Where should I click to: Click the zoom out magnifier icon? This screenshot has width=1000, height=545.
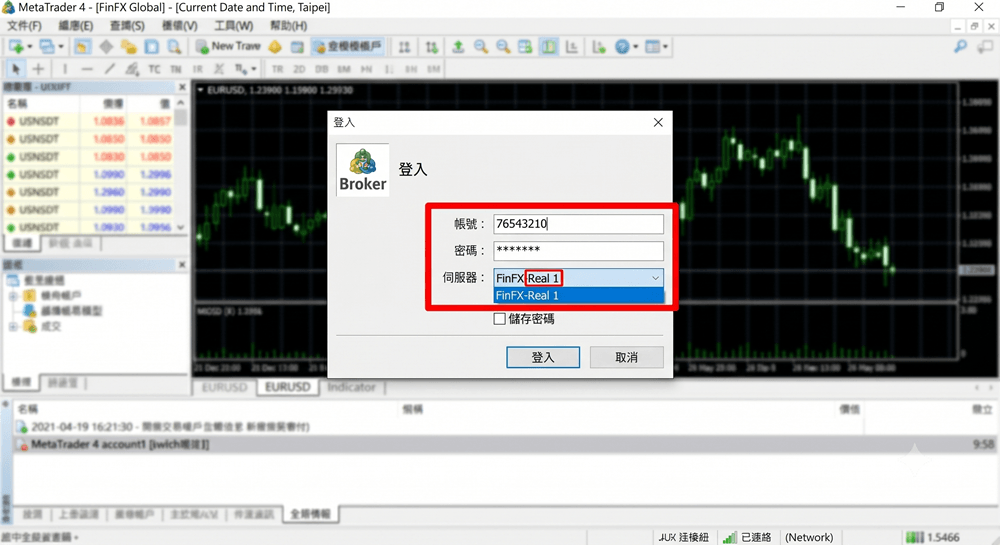click(503, 47)
